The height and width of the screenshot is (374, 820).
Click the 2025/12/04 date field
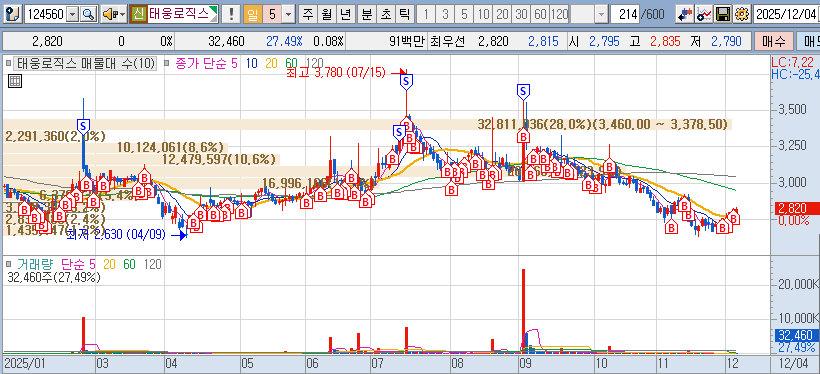[x=787, y=14]
